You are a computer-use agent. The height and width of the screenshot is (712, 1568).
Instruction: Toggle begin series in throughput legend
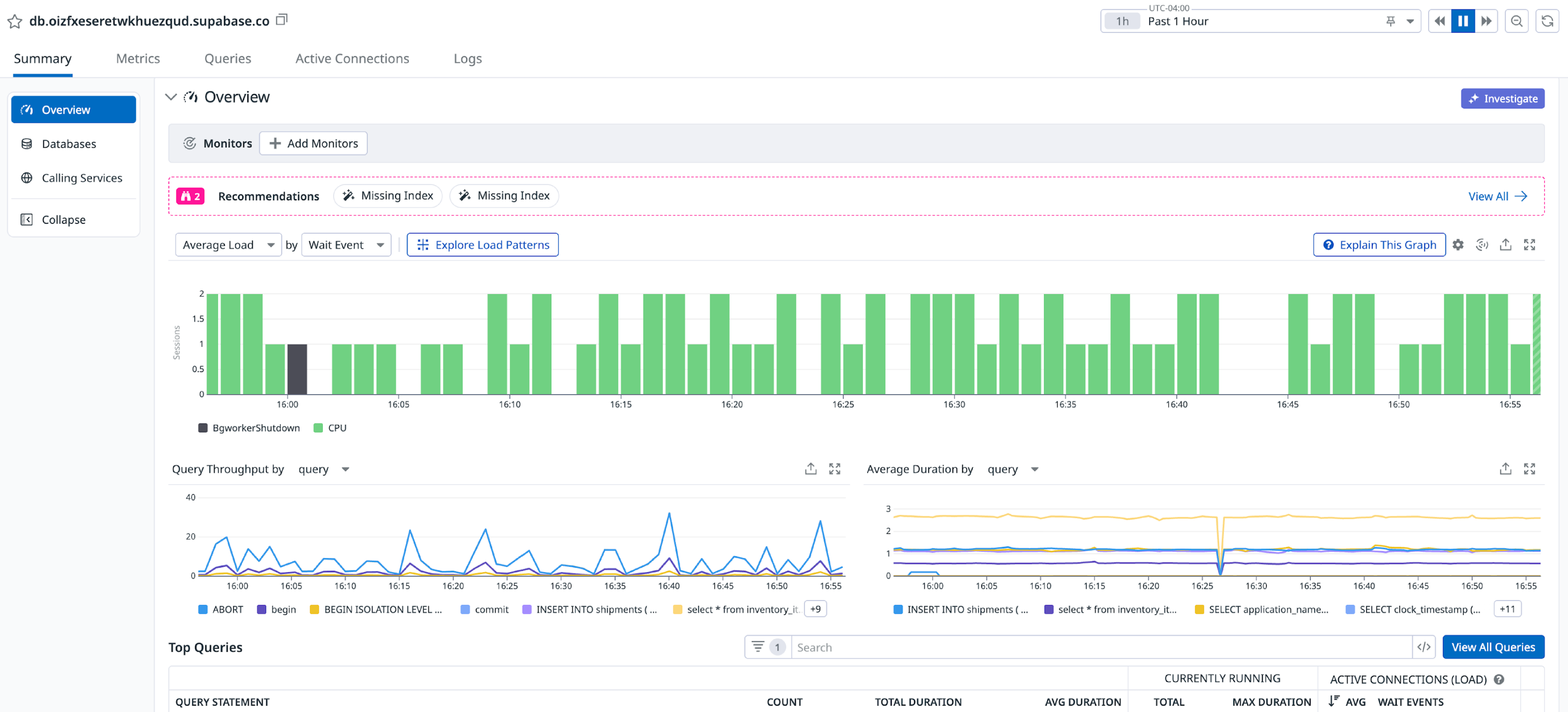pos(276,609)
